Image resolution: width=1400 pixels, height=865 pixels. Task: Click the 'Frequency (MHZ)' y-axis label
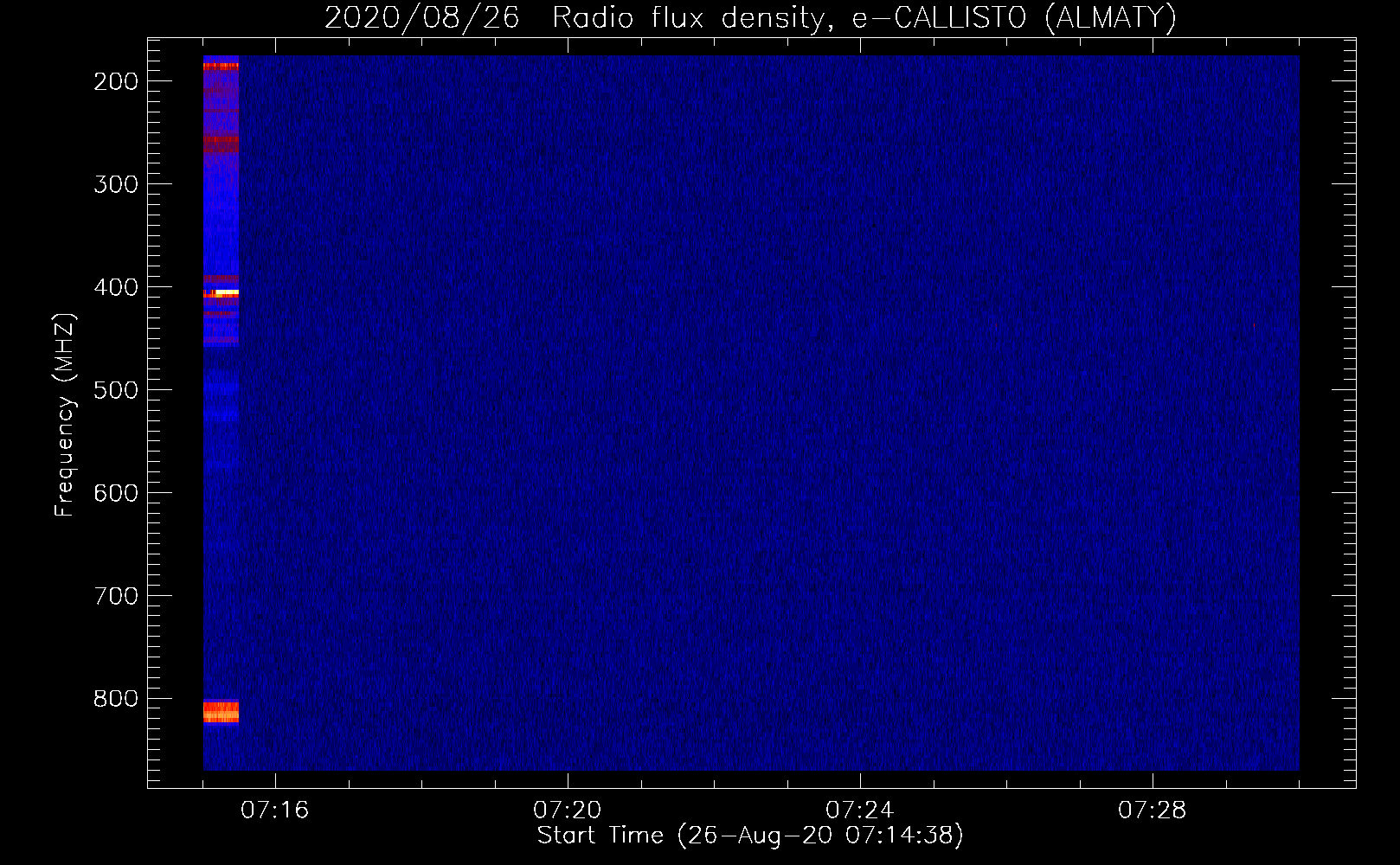tap(65, 415)
